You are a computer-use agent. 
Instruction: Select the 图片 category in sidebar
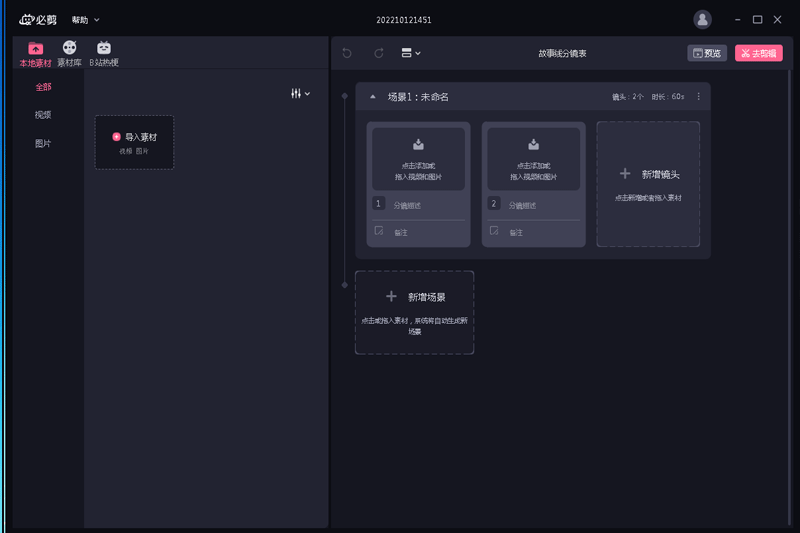coord(43,143)
